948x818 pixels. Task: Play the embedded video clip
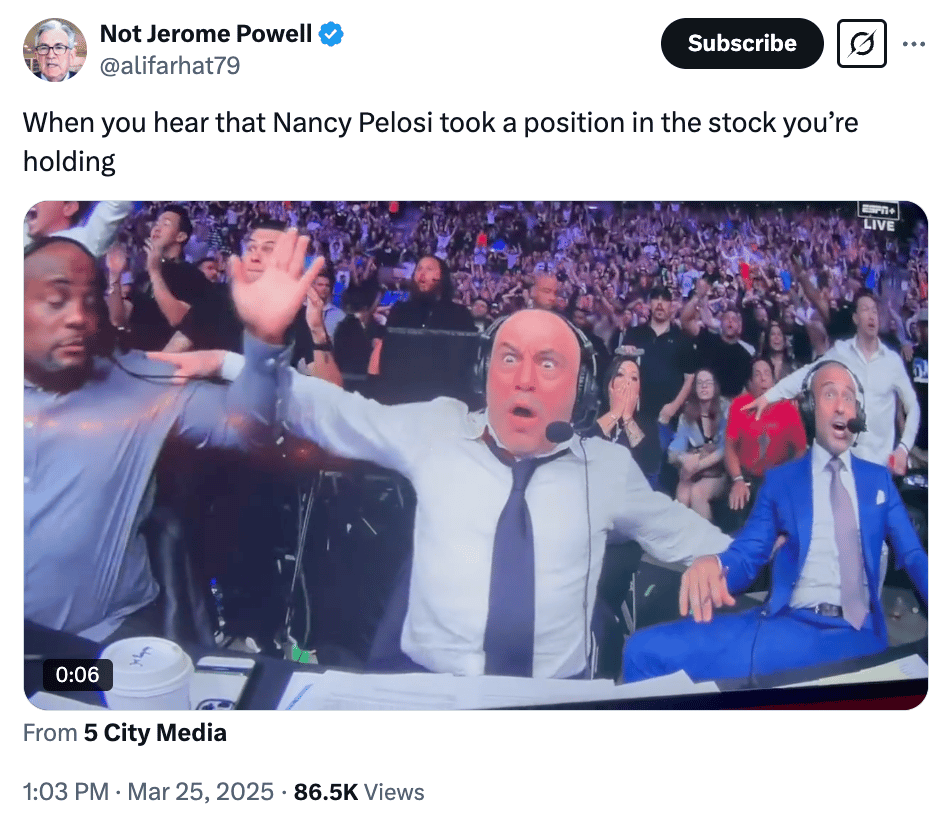[x=476, y=455]
